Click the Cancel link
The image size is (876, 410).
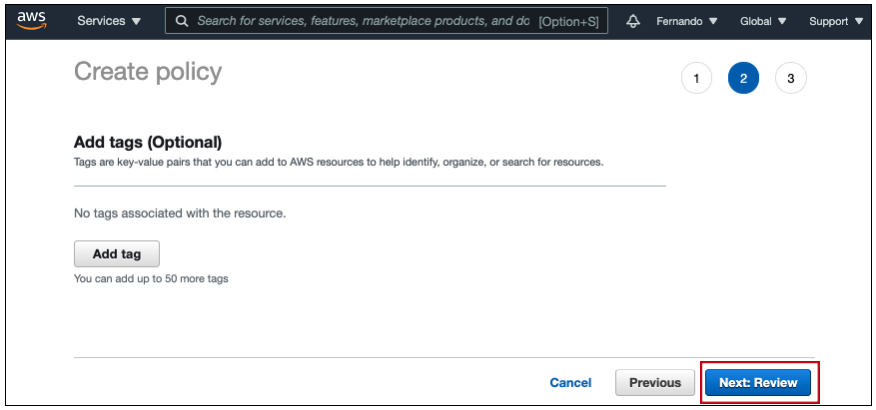570,383
